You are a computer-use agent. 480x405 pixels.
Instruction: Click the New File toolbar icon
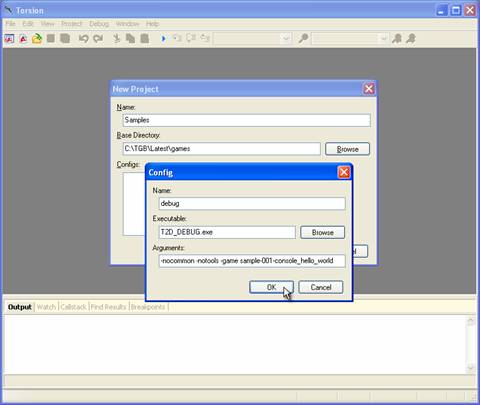23,39
